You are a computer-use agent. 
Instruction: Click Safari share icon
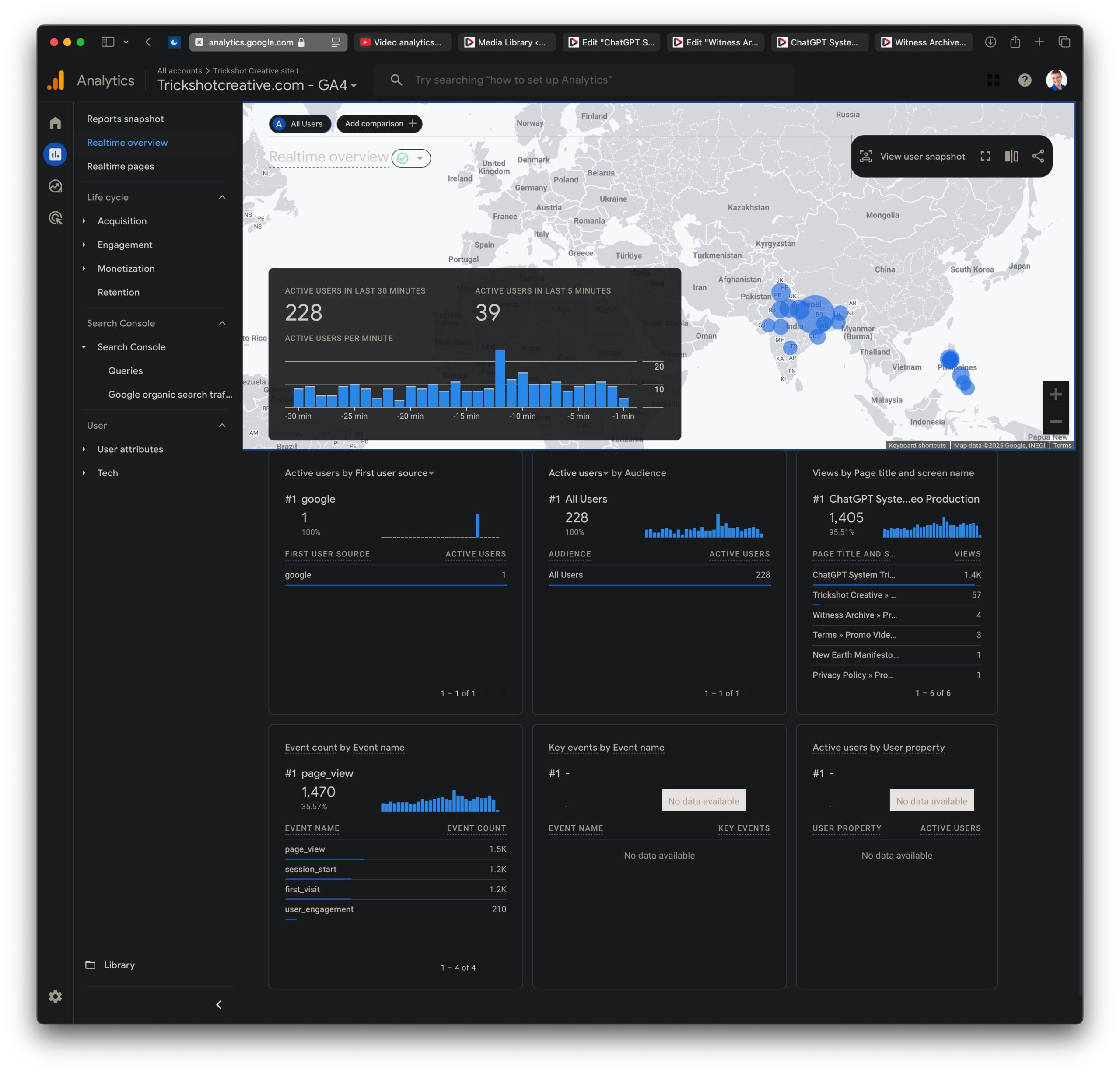coord(1015,42)
